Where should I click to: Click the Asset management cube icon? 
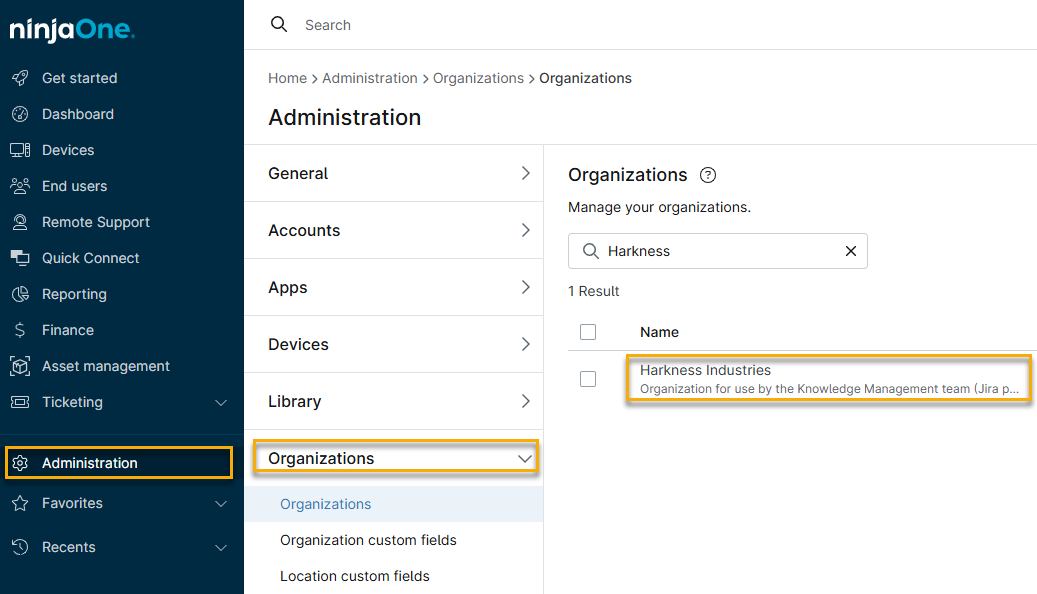tap(20, 366)
